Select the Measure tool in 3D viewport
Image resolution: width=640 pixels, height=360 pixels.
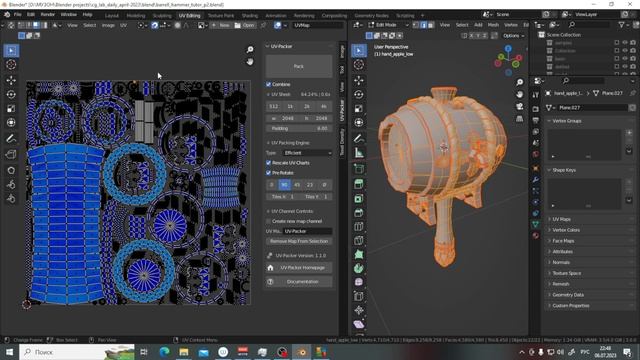pyautogui.click(x=359, y=153)
